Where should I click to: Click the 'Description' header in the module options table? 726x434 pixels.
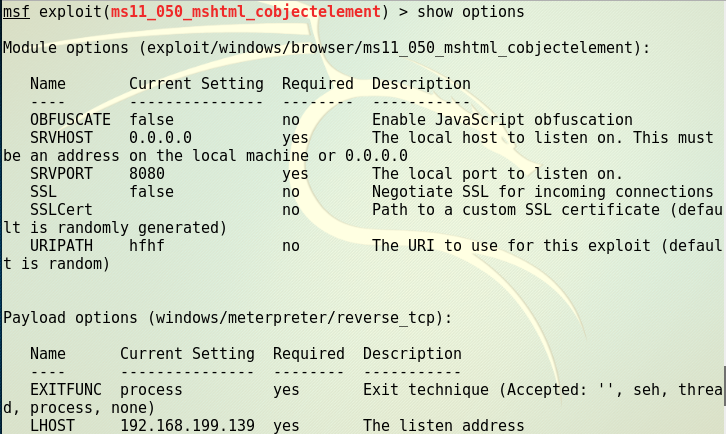(x=421, y=84)
